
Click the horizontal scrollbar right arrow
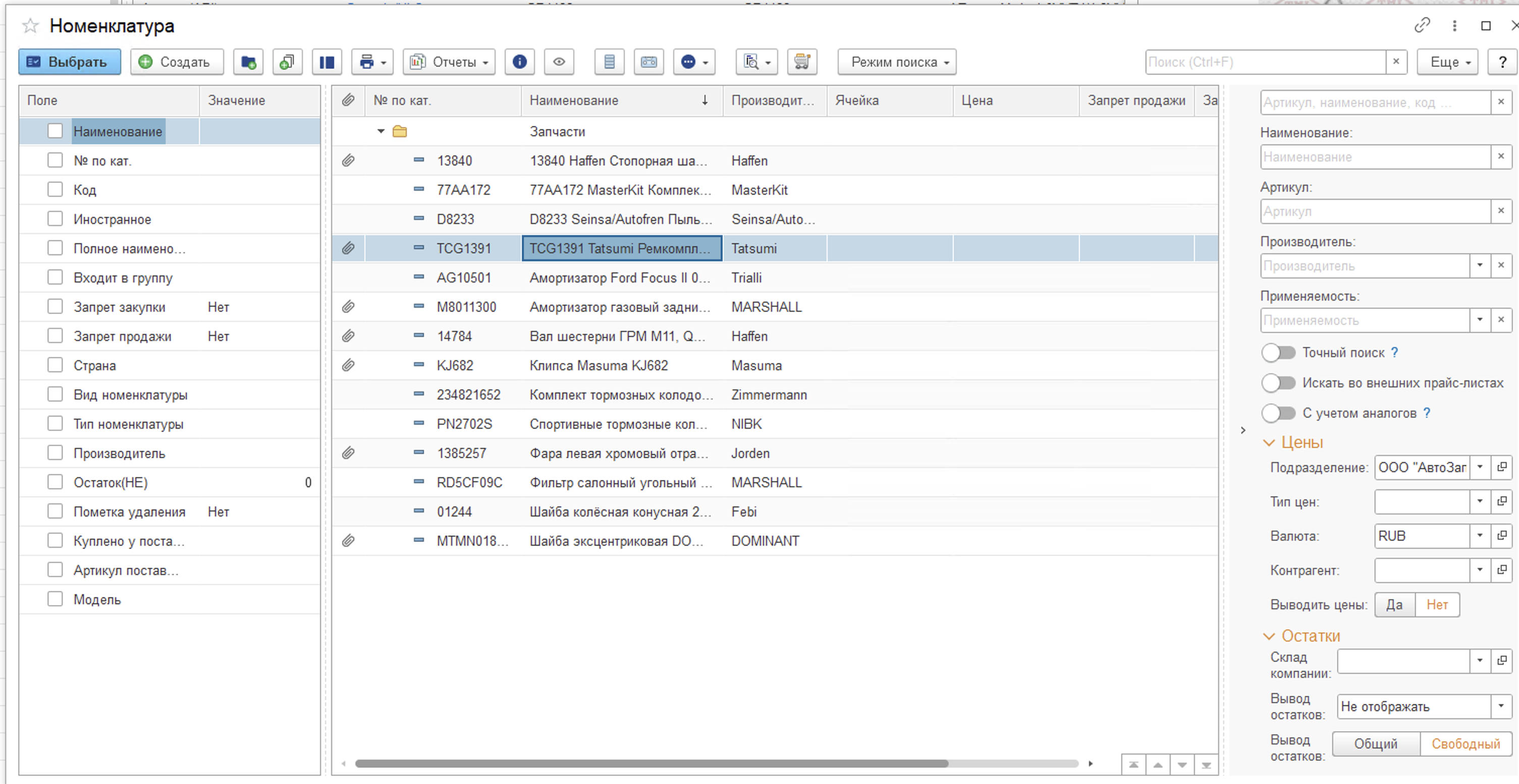[x=1091, y=763]
